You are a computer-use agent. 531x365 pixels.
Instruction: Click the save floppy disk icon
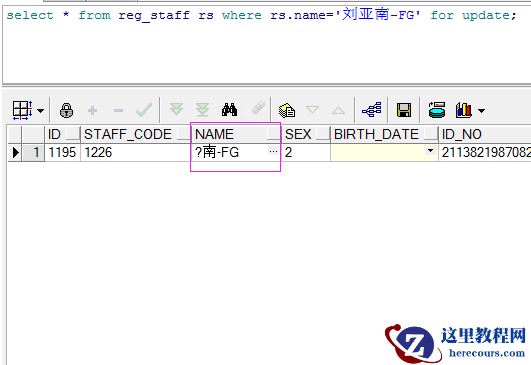coord(404,110)
